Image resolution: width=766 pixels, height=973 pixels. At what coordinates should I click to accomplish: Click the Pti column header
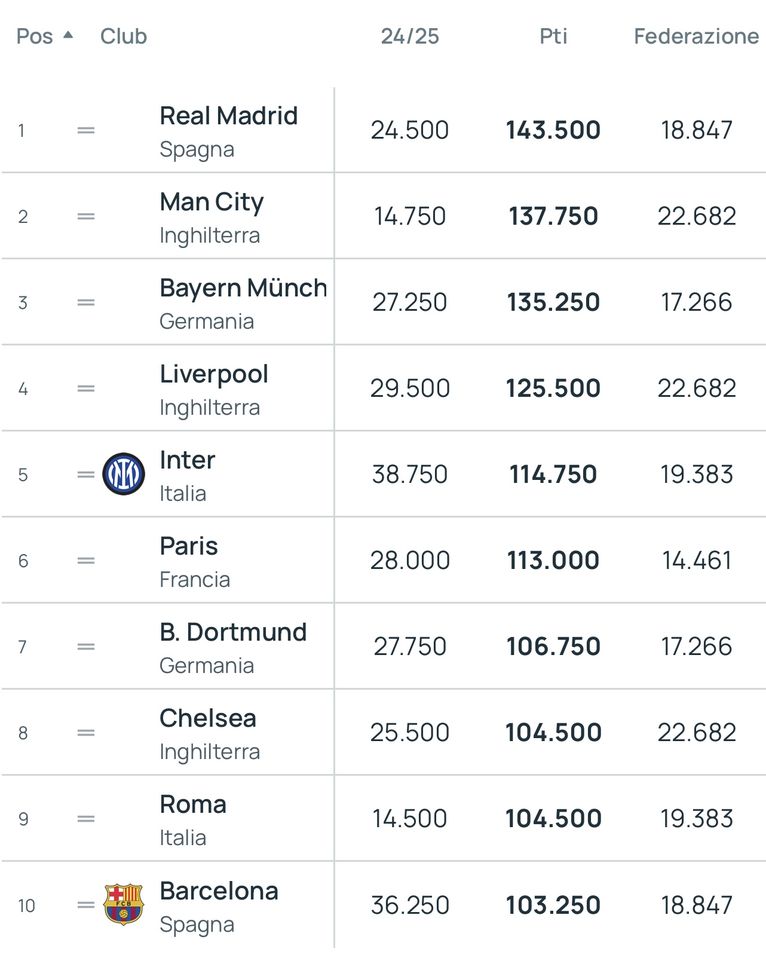point(553,36)
